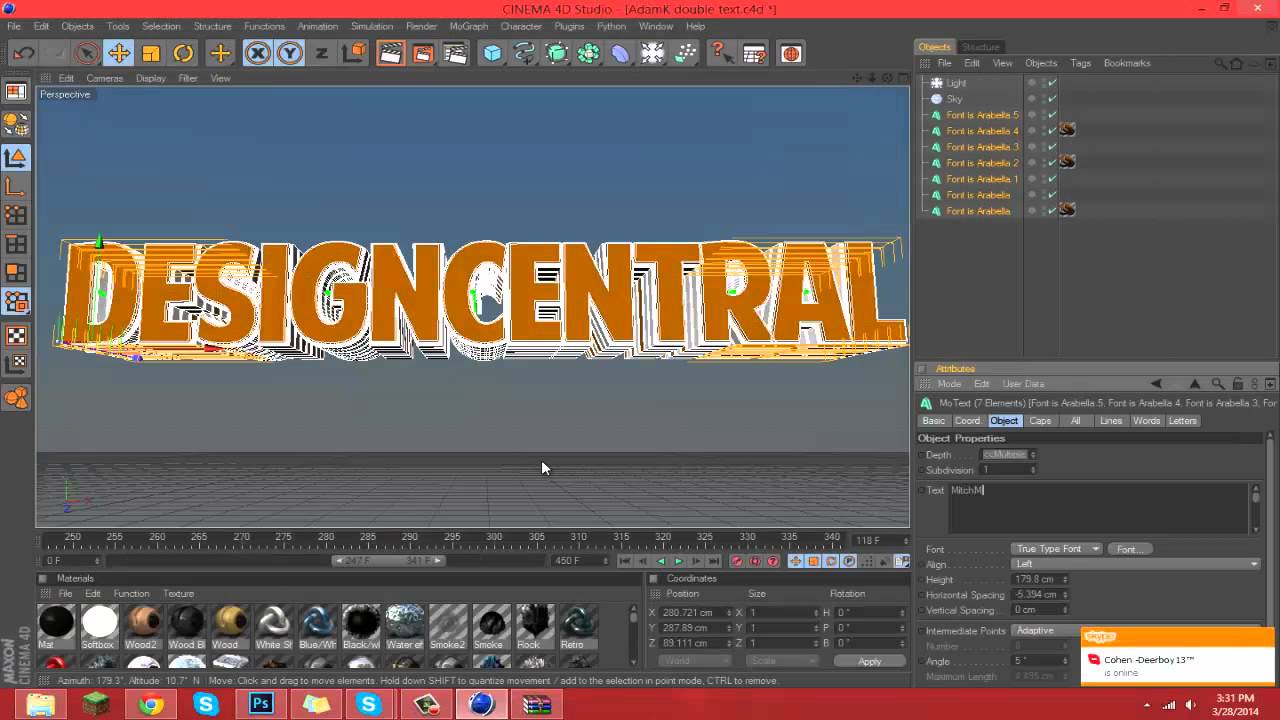Toggle the Sky object enable checkmark

pos(1052,99)
